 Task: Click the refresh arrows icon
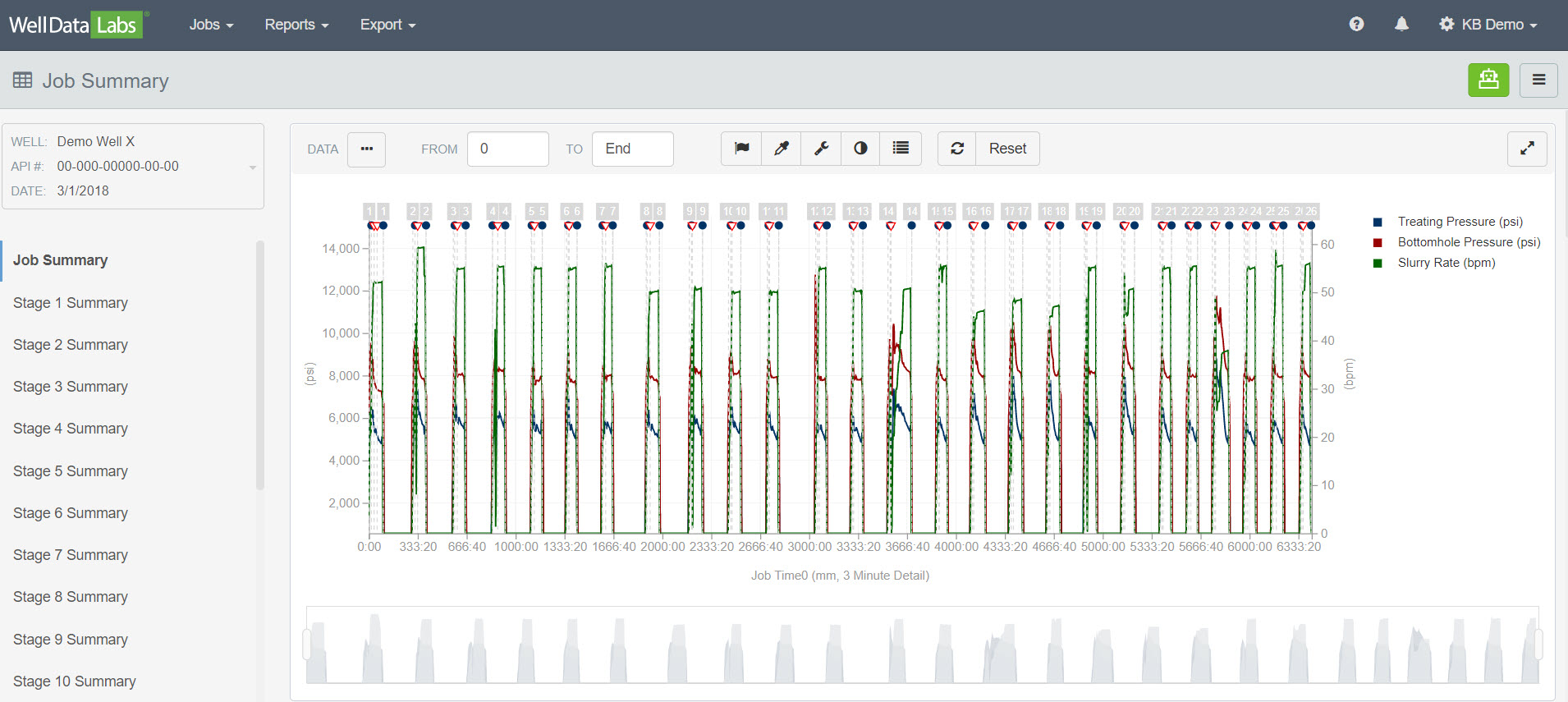point(957,149)
